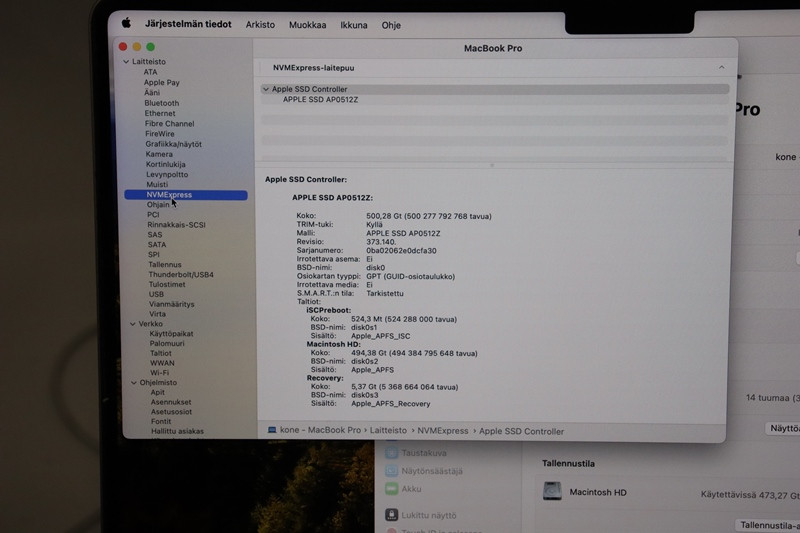The width and height of the screenshot is (800, 533).
Task: Select Ethernet in the sidebar
Action: [160, 113]
